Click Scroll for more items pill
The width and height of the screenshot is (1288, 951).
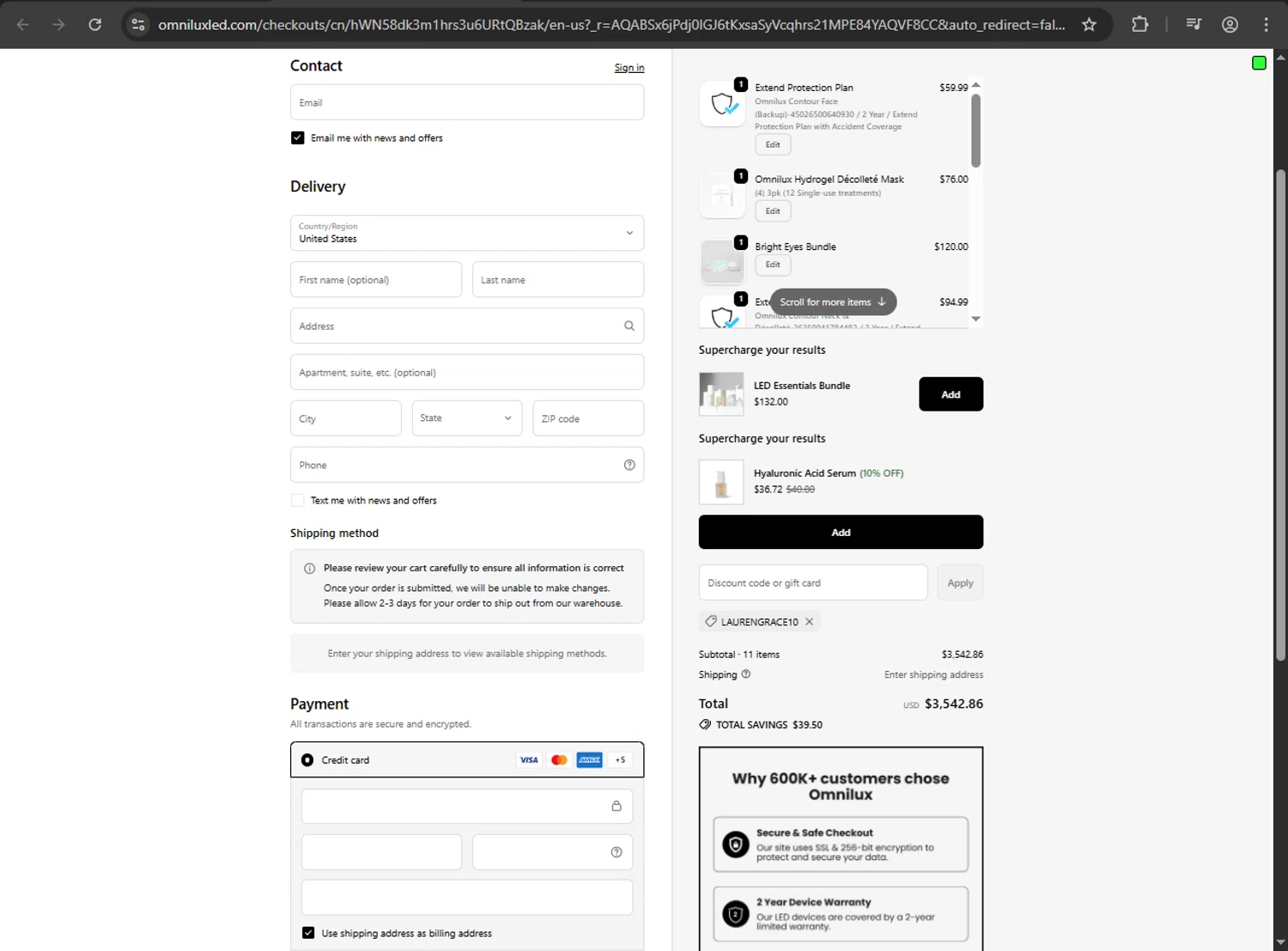pos(833,302)
